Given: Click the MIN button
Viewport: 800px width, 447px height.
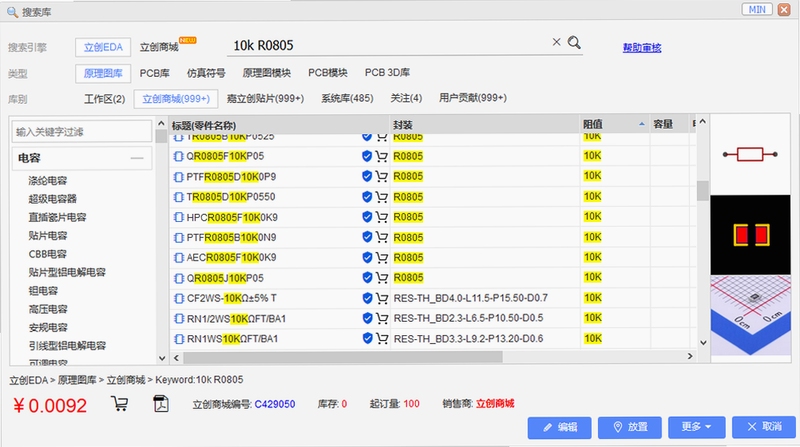Looking at the screenshot, I should tap(757, 9).
